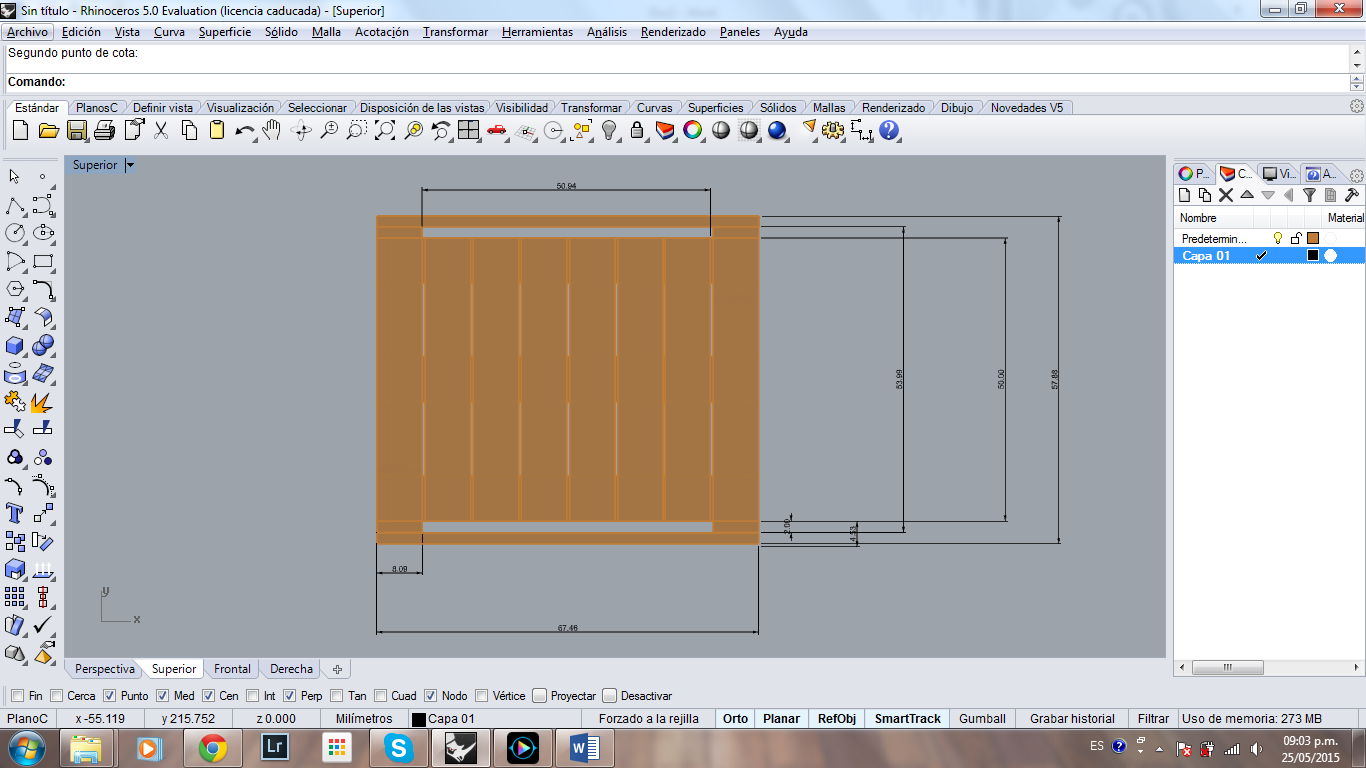
Task: Cut selection with the scissors icon
Action: [161, 130]
